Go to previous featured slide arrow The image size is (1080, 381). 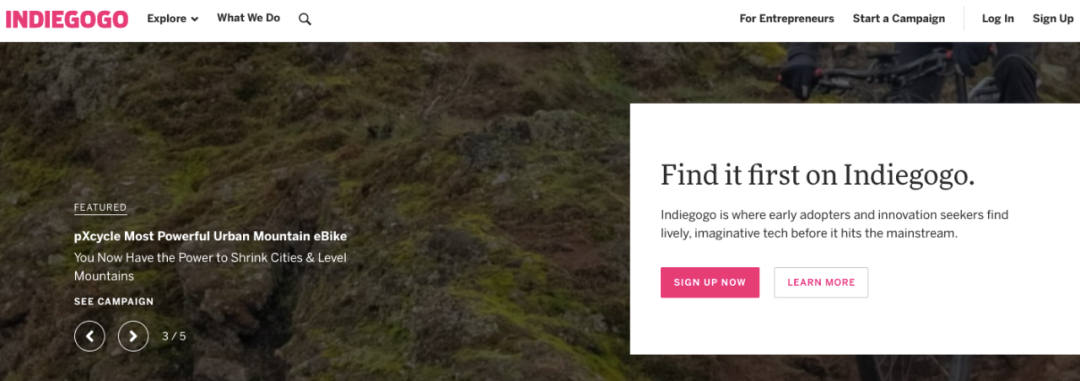90,336
